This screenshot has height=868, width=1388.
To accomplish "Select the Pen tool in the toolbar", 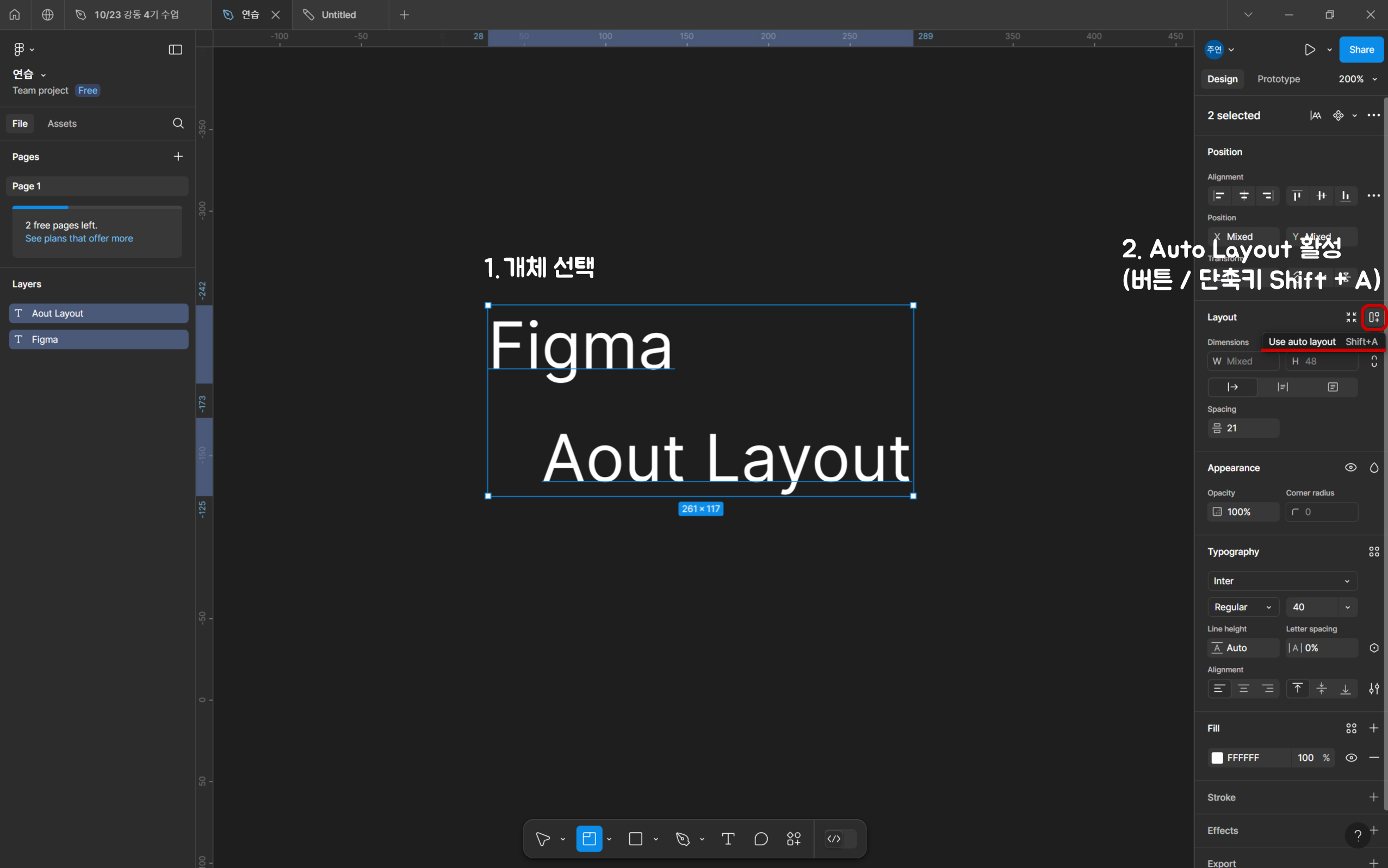I will (683, 839).
